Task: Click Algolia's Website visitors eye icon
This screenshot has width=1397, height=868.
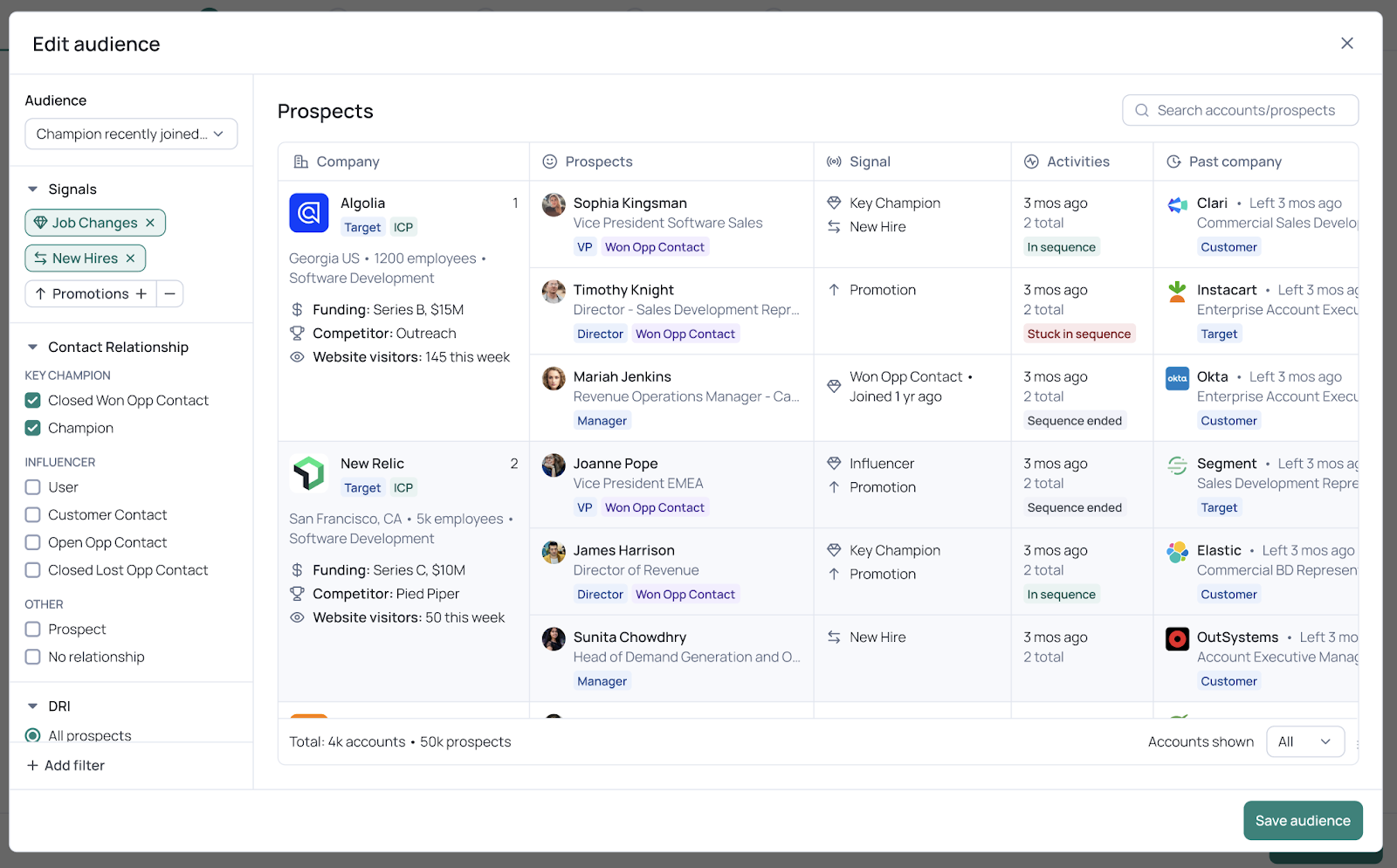Action: (297, 357)
